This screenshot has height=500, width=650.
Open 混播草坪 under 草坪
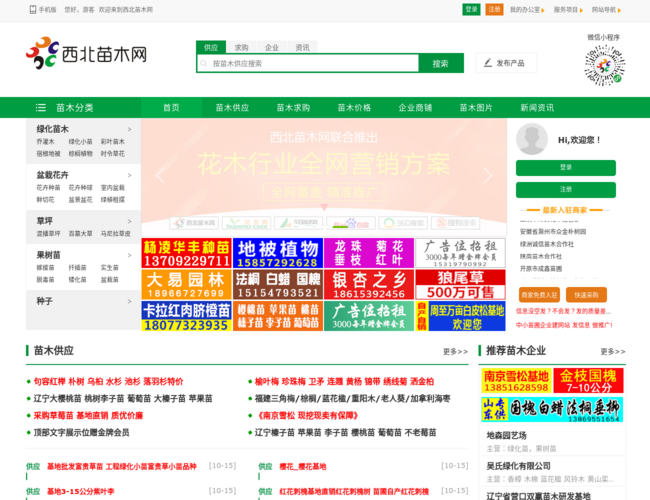[48, 233]
